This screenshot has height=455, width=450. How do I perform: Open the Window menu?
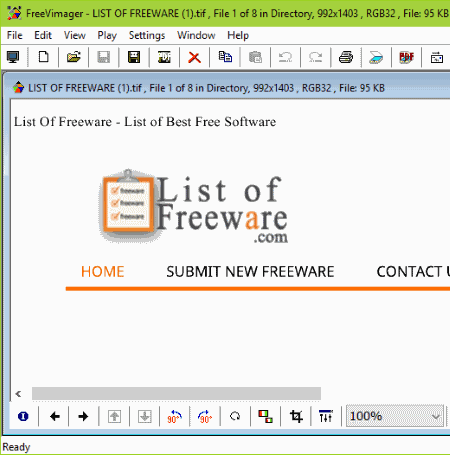pyautogui.click(x=196, y=35)
